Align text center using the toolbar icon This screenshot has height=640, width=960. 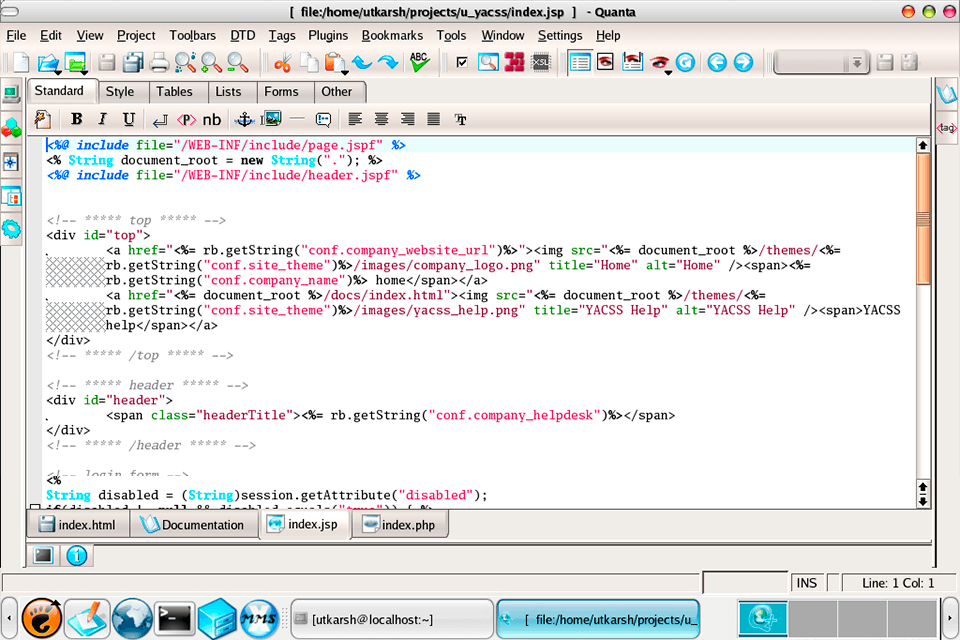[381, 119]
